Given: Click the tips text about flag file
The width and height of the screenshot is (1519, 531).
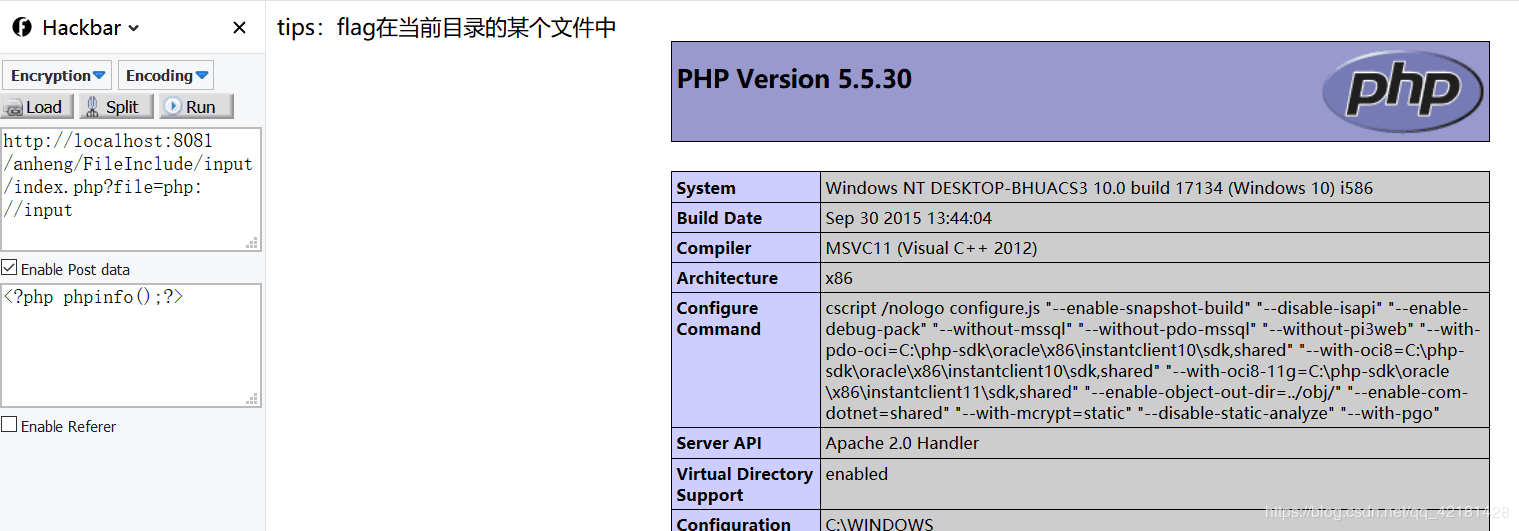Looking at the screenshot, I should tap(446, 27).
